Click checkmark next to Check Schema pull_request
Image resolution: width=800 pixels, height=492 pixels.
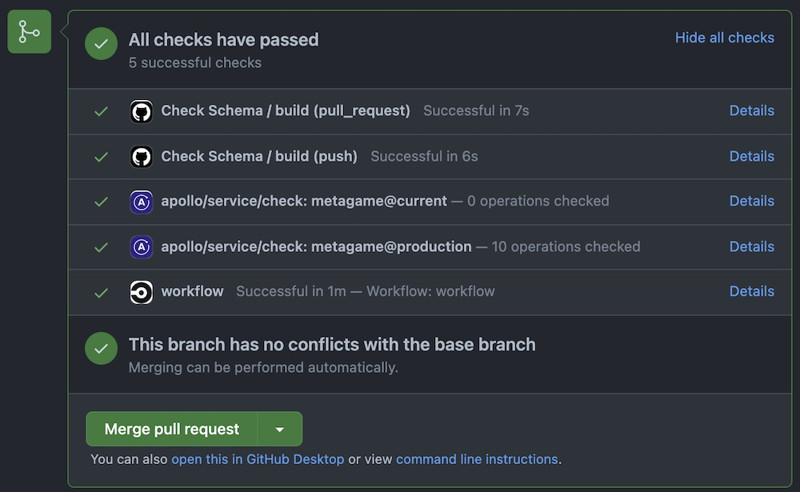pos(101,111)
